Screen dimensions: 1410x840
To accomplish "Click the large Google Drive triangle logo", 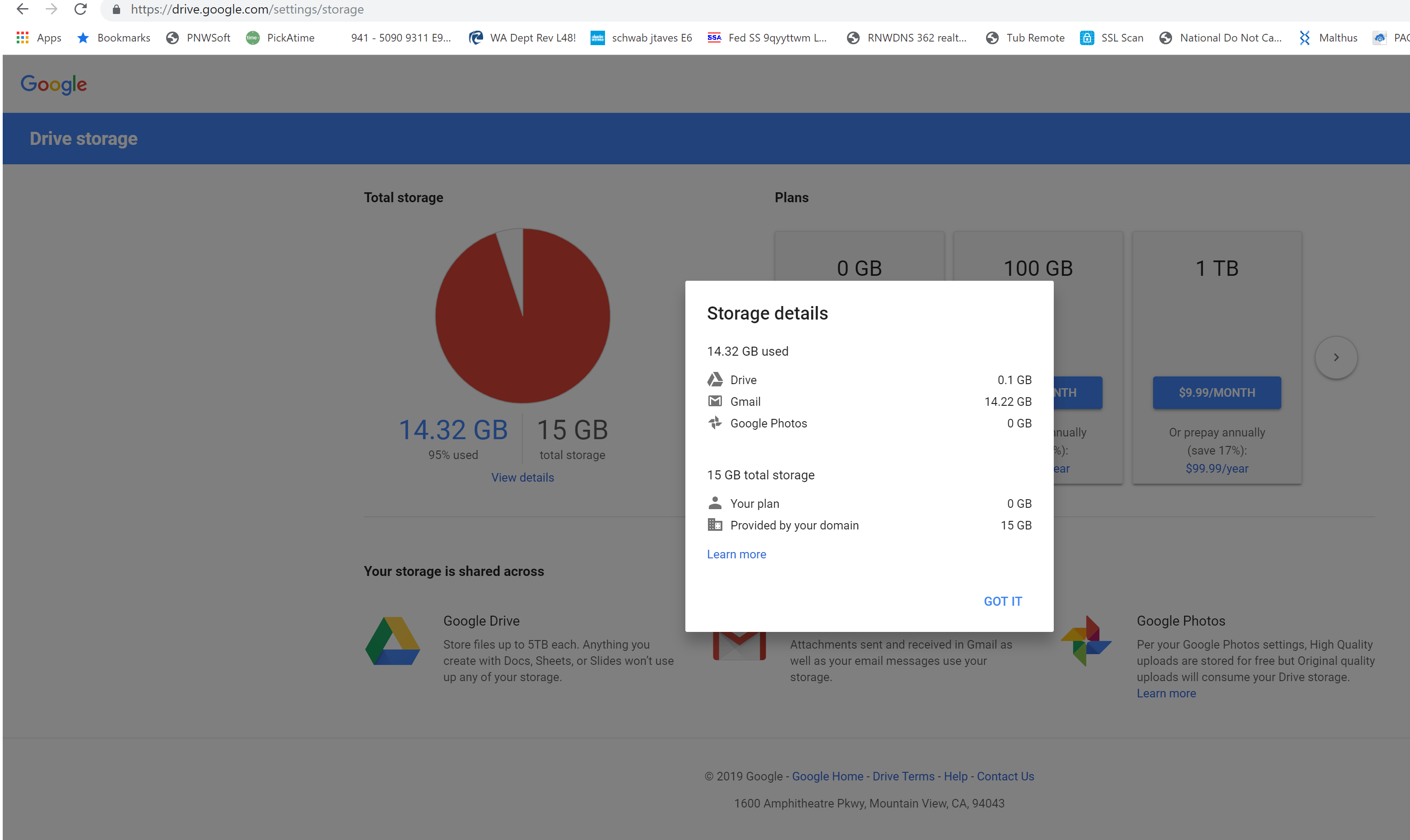I will 393,641.
